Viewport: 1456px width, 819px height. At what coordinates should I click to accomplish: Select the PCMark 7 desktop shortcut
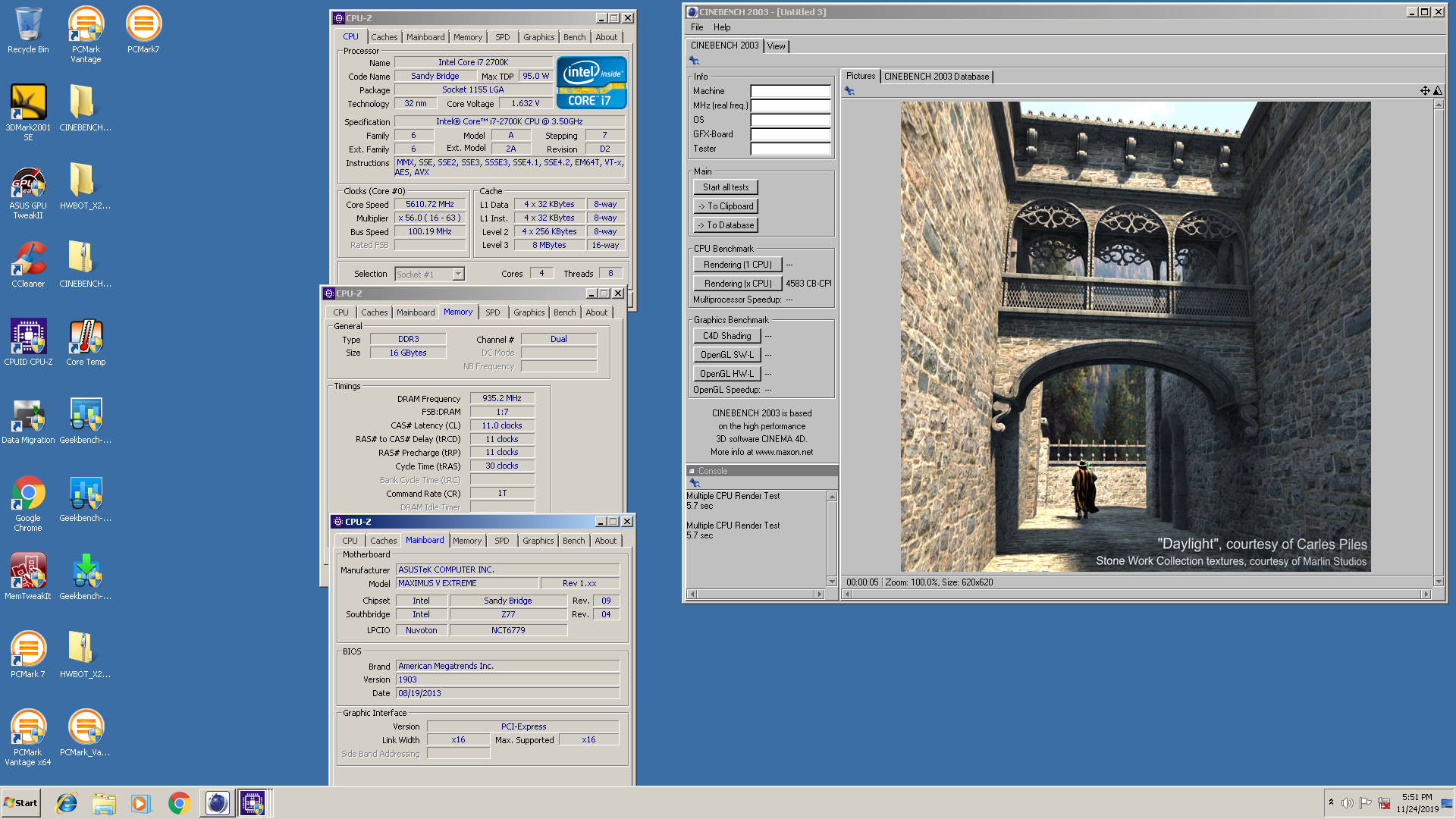coord(28,655)
